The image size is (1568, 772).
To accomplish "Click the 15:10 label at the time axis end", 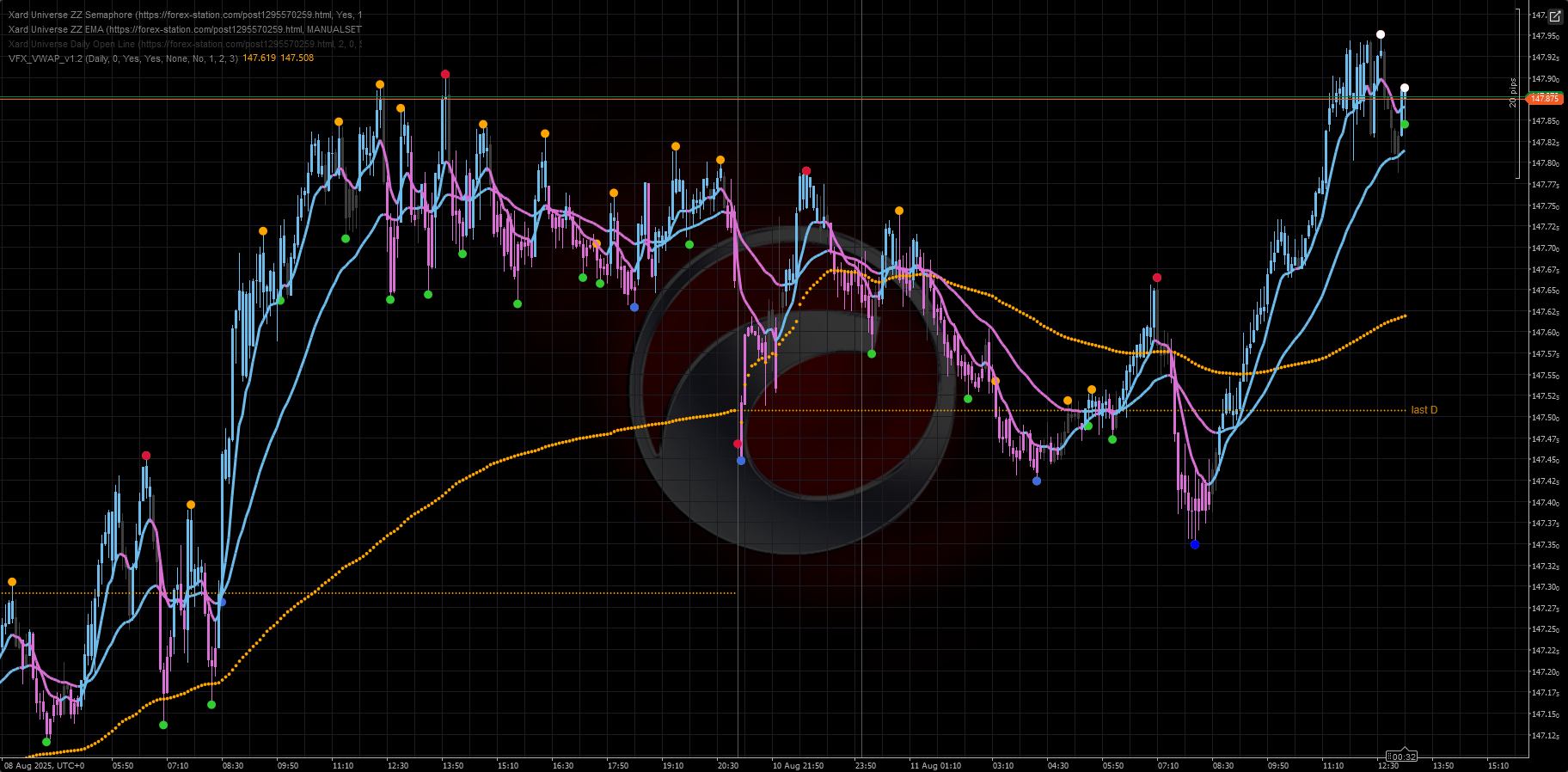I will click(1498, 765).
